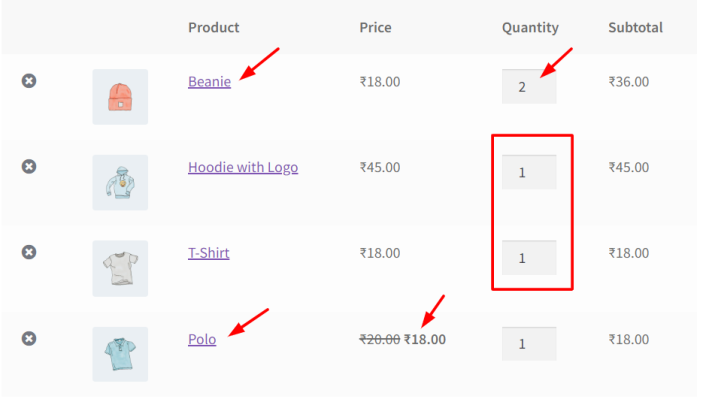The width and height of the screenshot is (703, 405).
Task: Click the Polo discounted ₹18.00 price
Action: coord(425,339)
